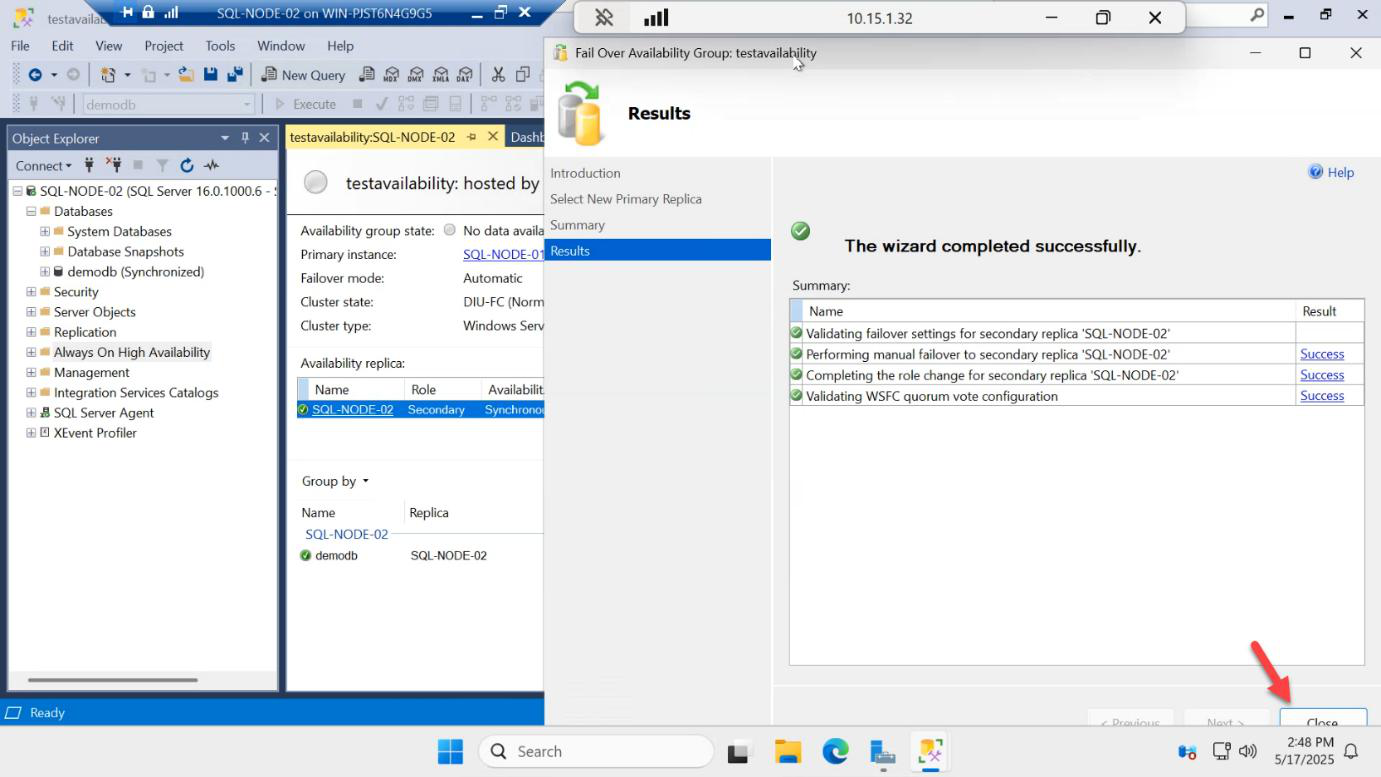1381x777 pixels.
Task: Click the Cut scissors icon
Action: coord(498,75)
